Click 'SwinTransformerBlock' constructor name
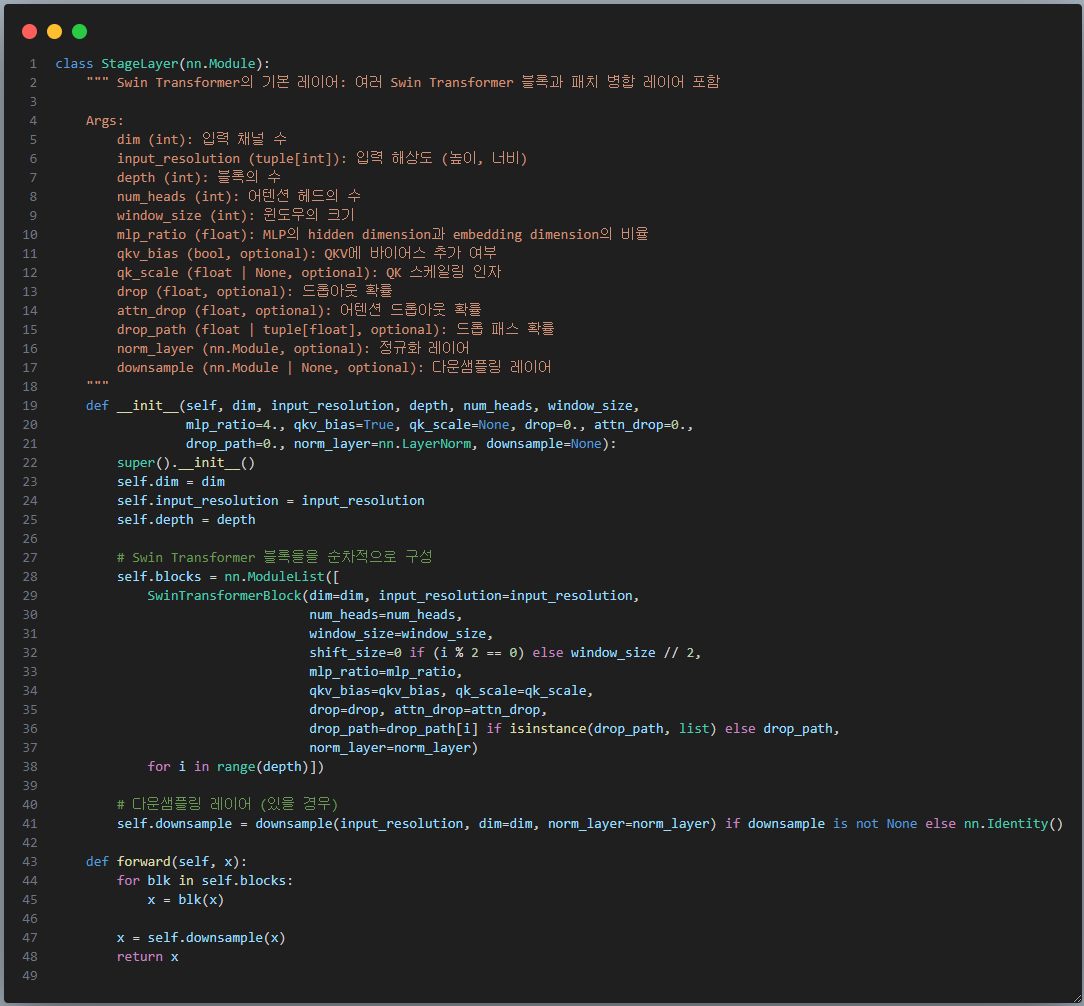The width and height of the screenshot is (1084, 1006). (x=225, y=596)
